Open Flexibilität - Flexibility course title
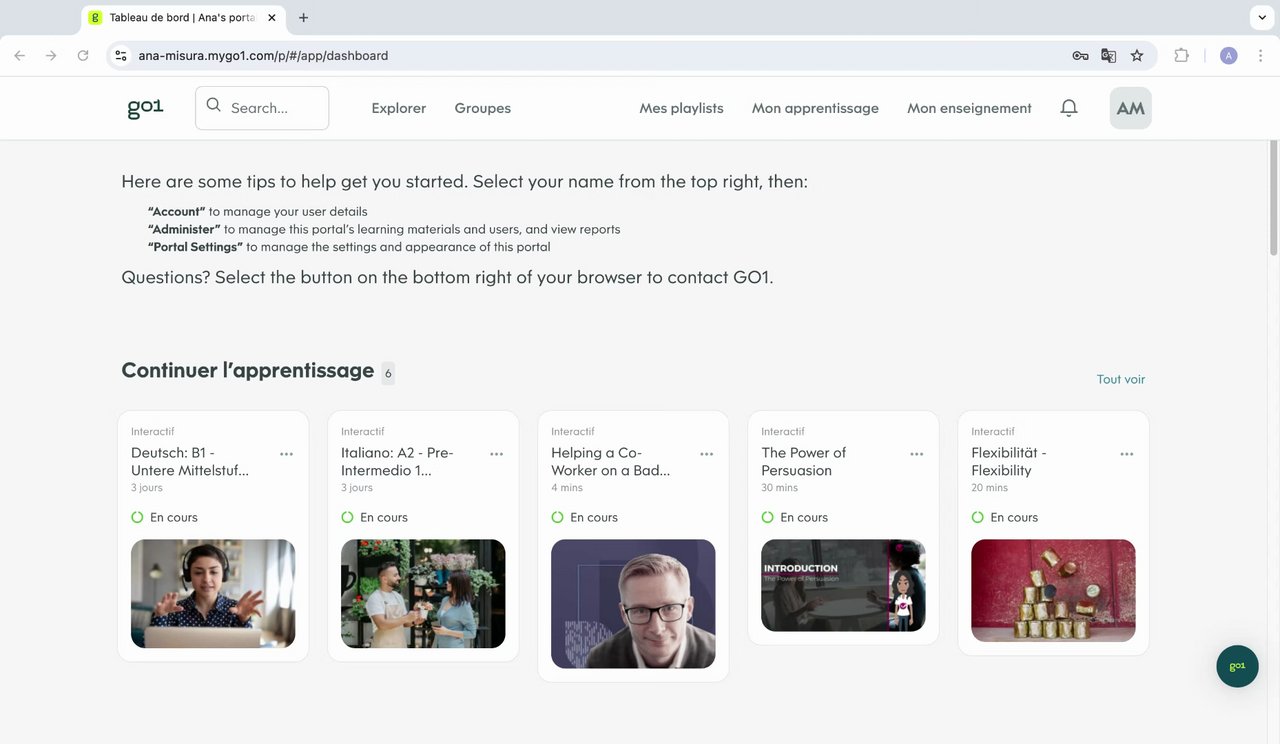This screenshot has height=744, width=1280. point(1009,462)
